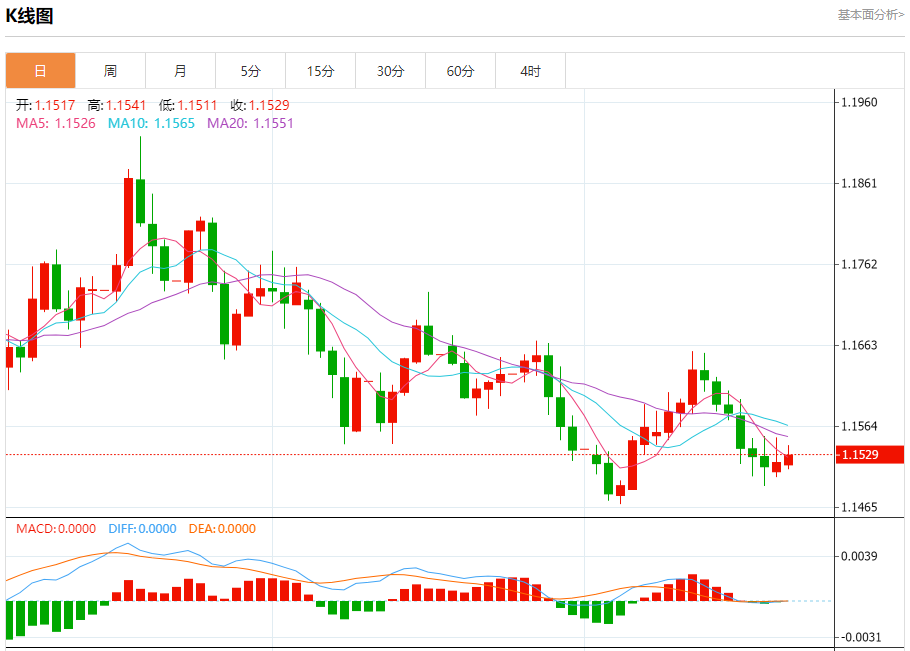Click the DIFF: 0.0000 label

[x=142, y=529]
